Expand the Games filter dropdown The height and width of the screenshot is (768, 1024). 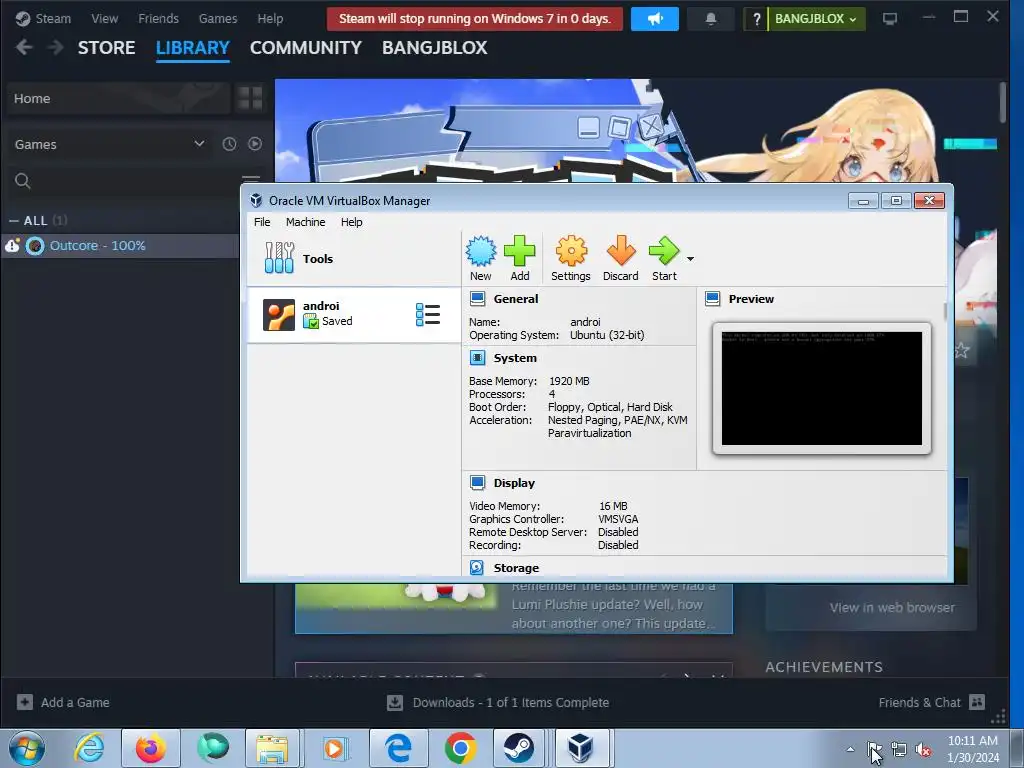pos(110,144)
